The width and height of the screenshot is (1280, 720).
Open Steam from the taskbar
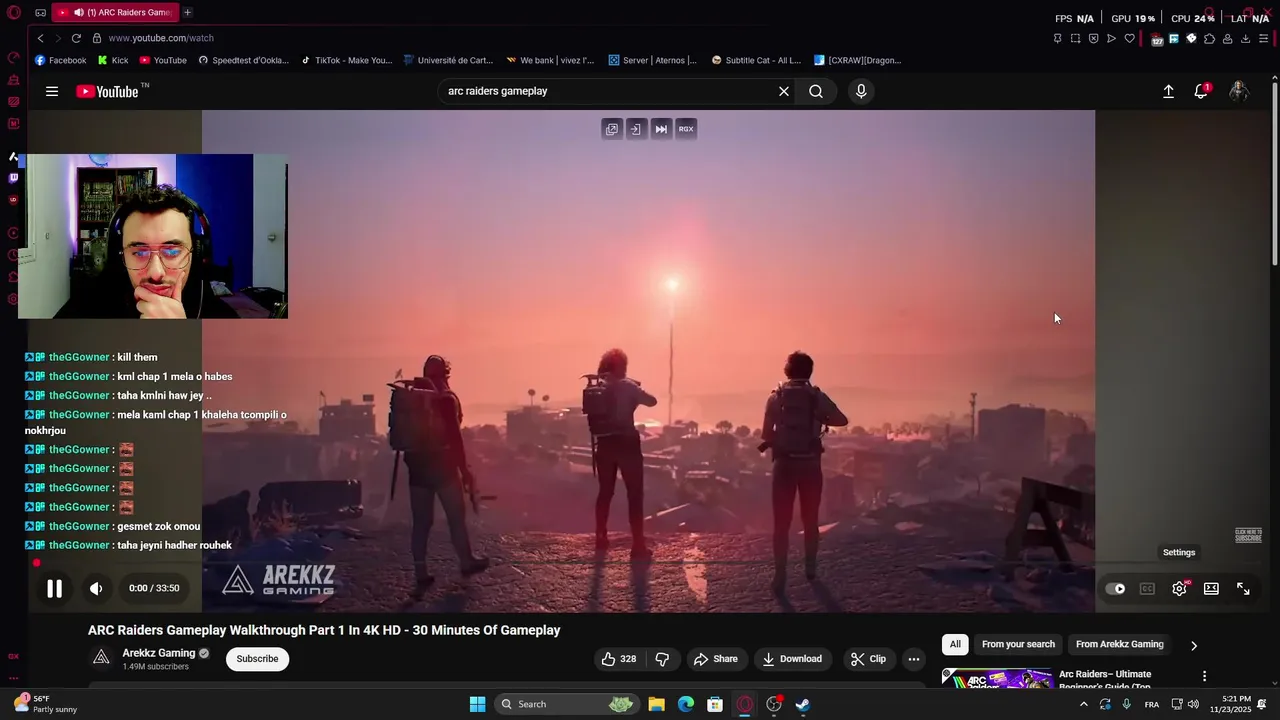[x=802, y=704]
